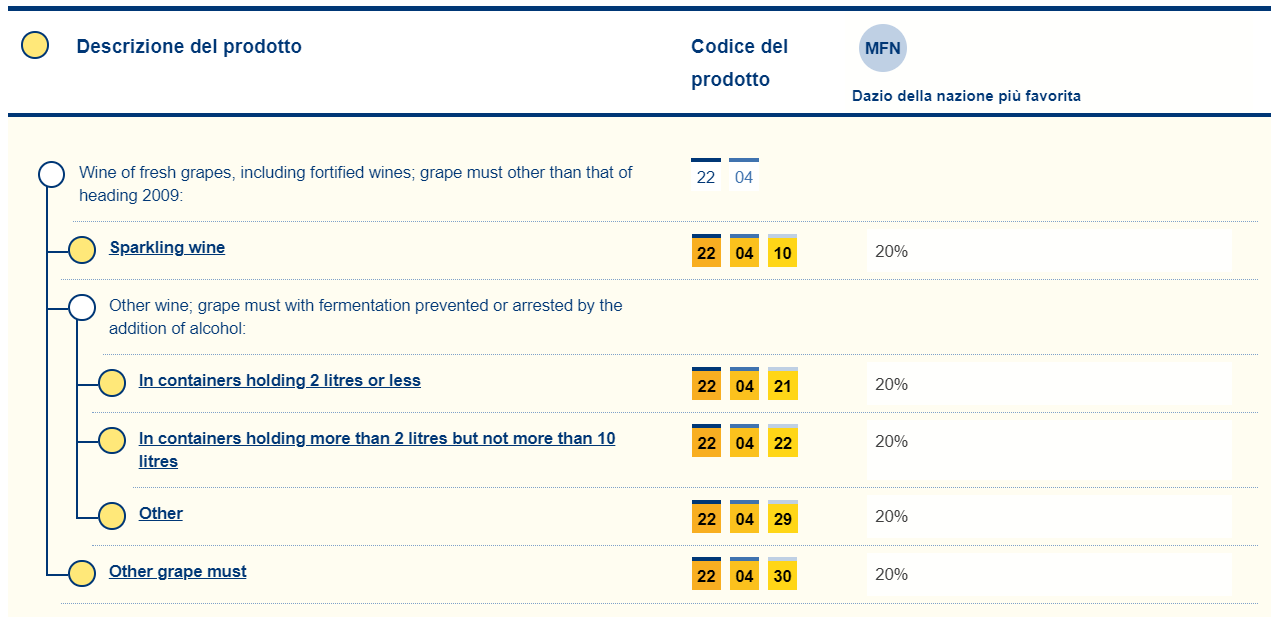
Task: Click the circle next to 'containers holding 2 litres or less'
Action: [x=112, y=382]
